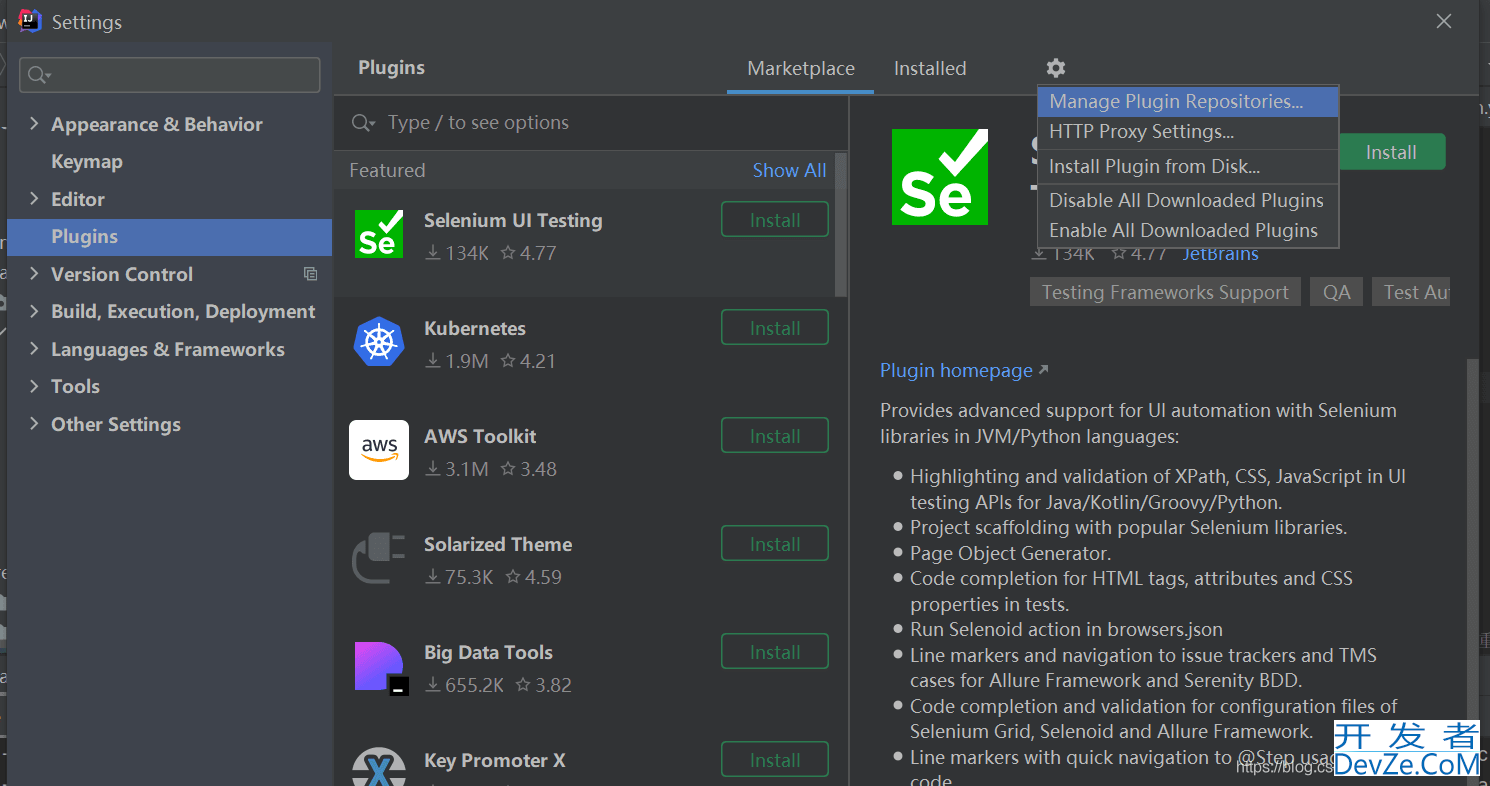Click the JetBrains vendor link
Screen dimensions: 1490x786
click(x=1220, y=254)
